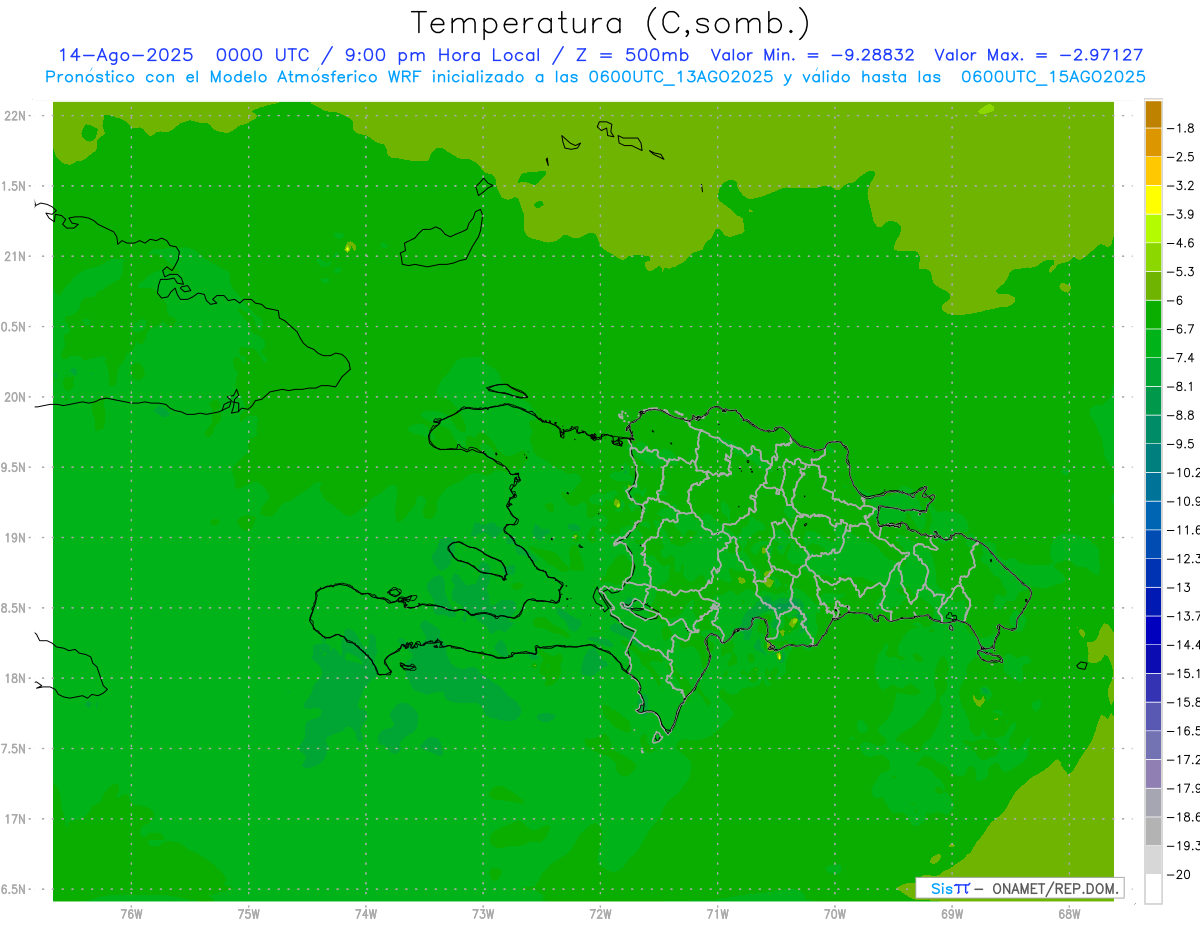Click the Sis ONAMET/REP.DOM. logo box
1200x927 pixels.
(1020, 888)
